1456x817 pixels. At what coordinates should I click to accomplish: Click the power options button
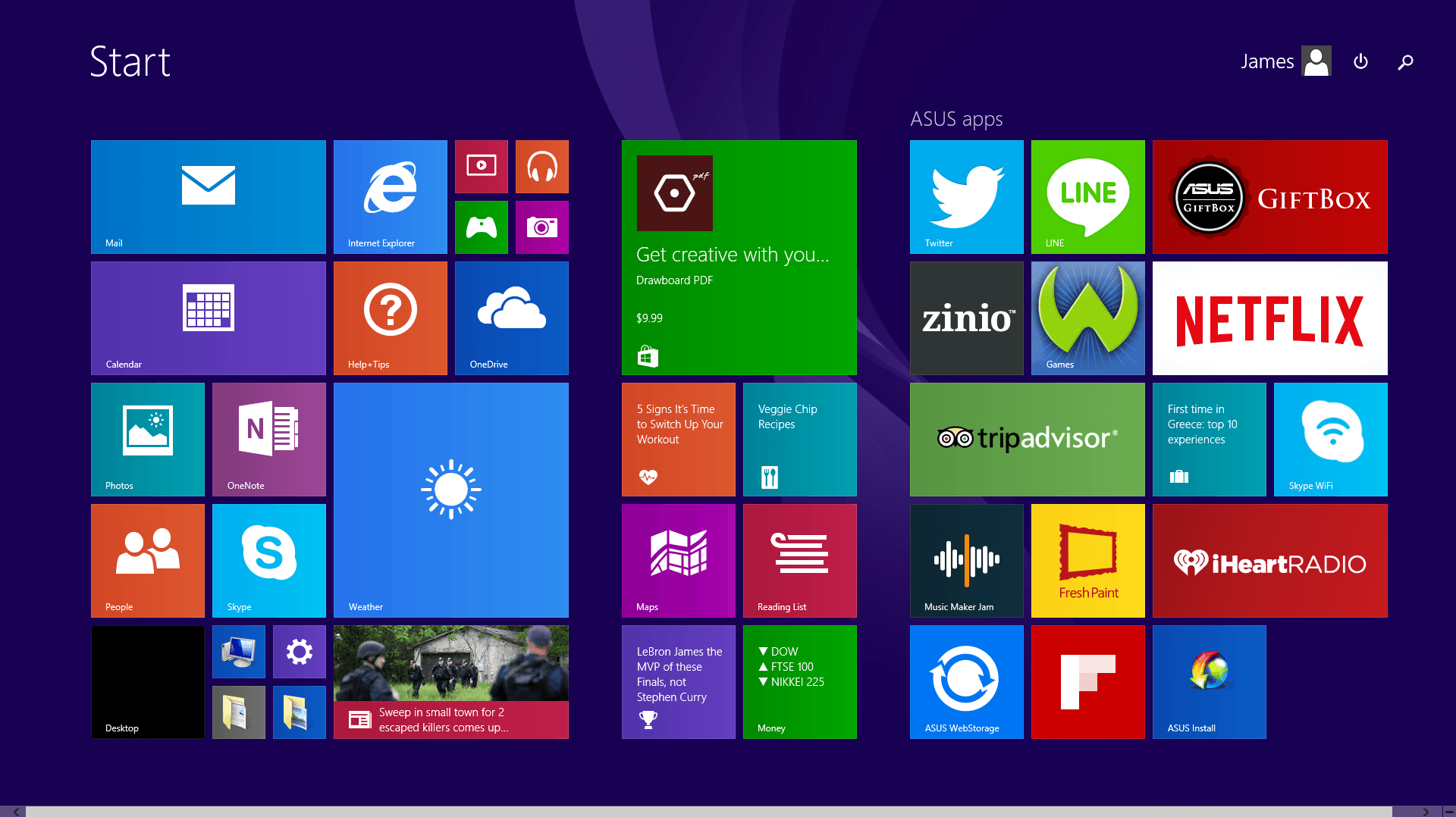[1360, 61]
